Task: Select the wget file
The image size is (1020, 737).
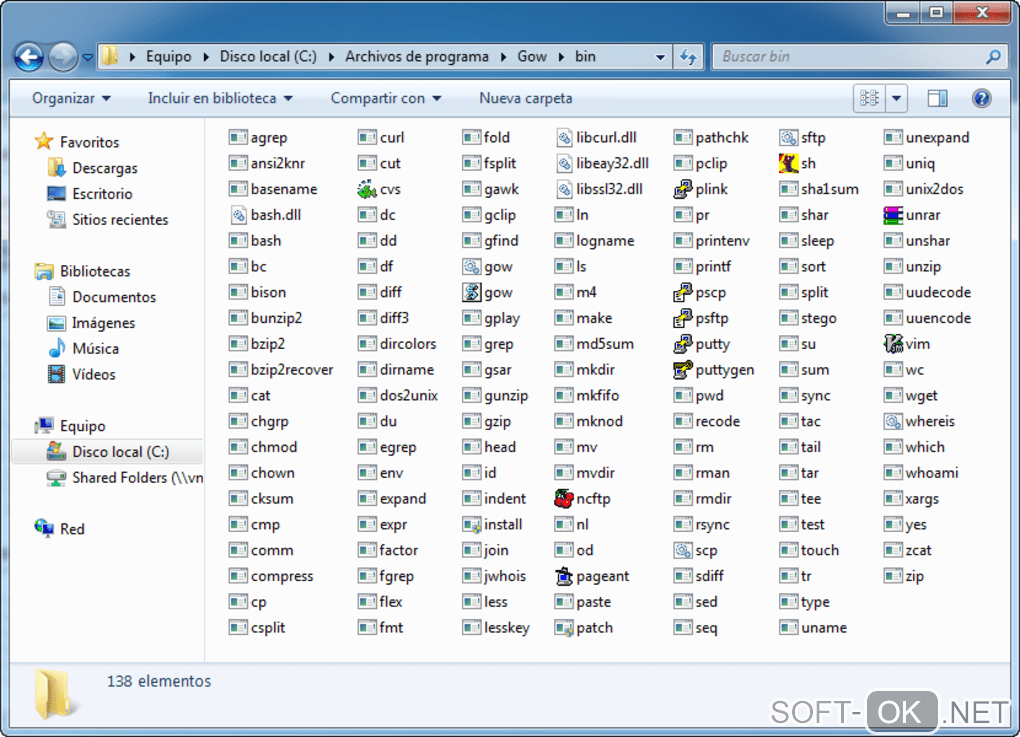Action: 911,395
